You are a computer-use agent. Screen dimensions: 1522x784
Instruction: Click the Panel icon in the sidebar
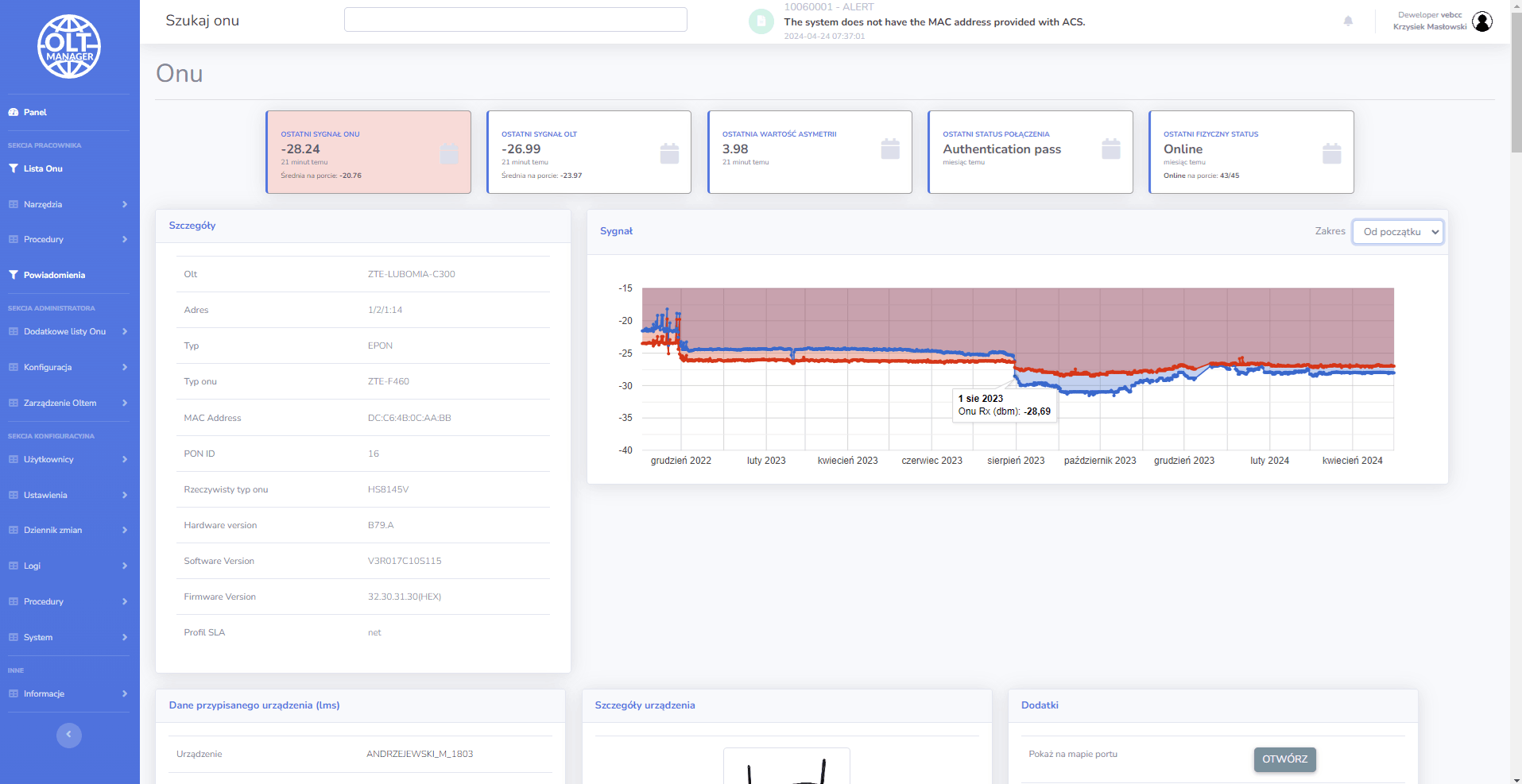point(14,112)
